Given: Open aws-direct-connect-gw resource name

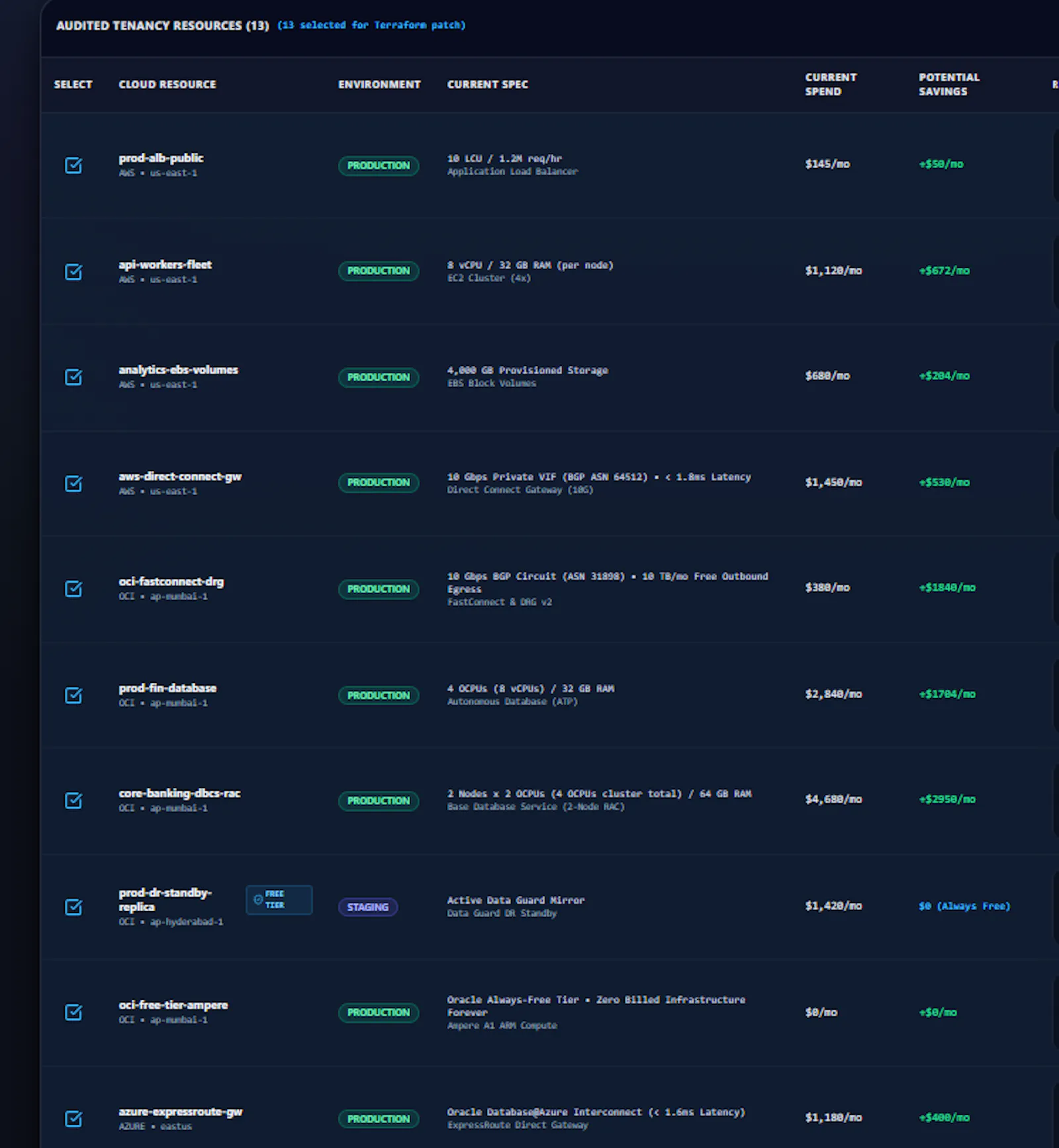Looking at the screenshot, I should click(x=180, y=476).
